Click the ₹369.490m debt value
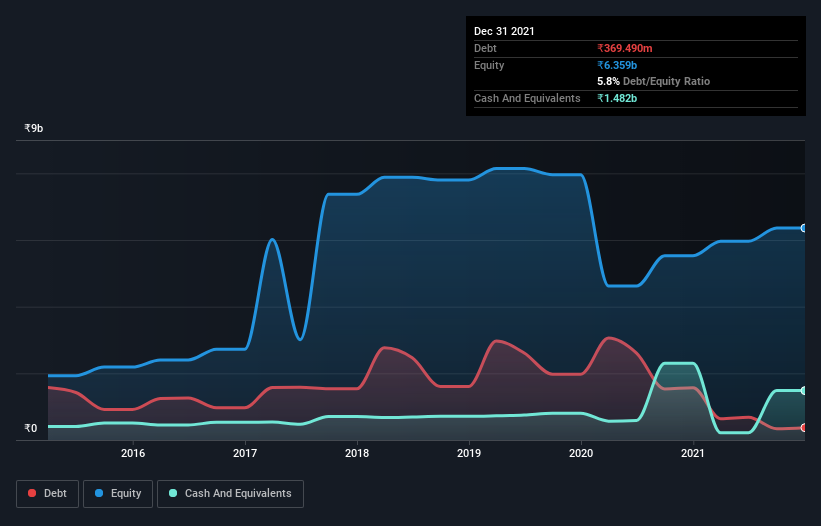 tap(625, 48)
